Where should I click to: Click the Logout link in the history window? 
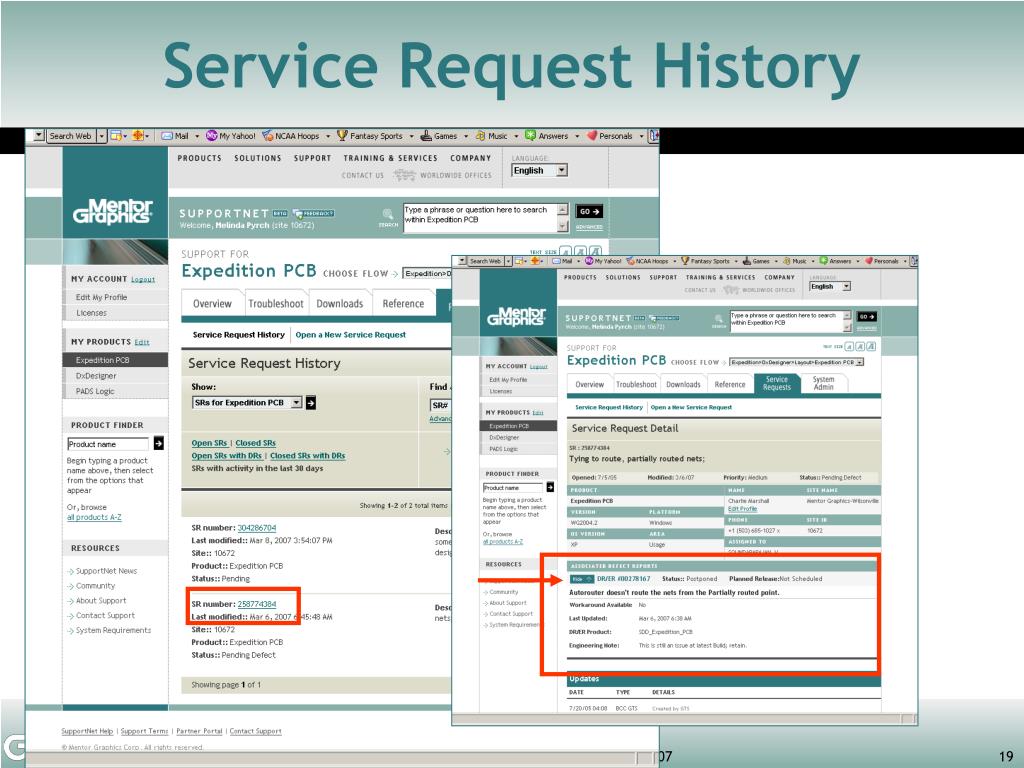143,280
